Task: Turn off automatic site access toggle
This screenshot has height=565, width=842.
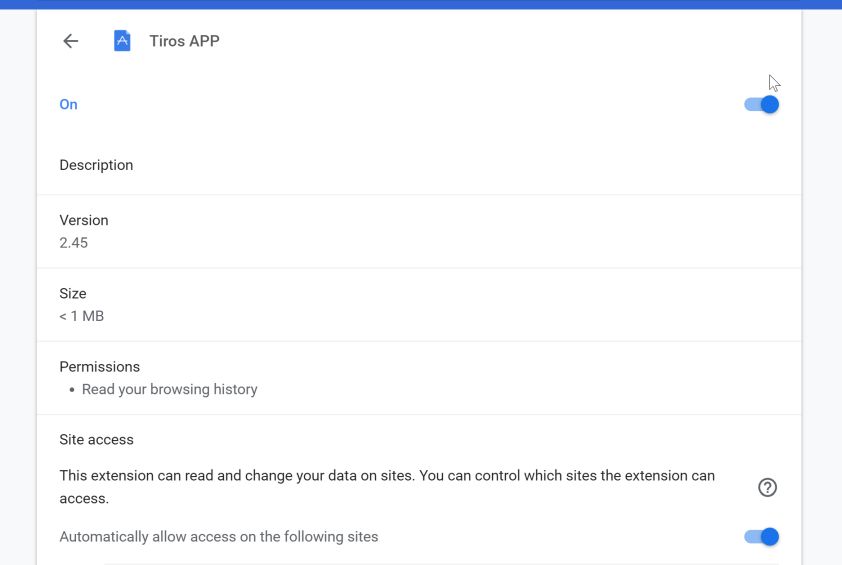Action: (762, 537)
